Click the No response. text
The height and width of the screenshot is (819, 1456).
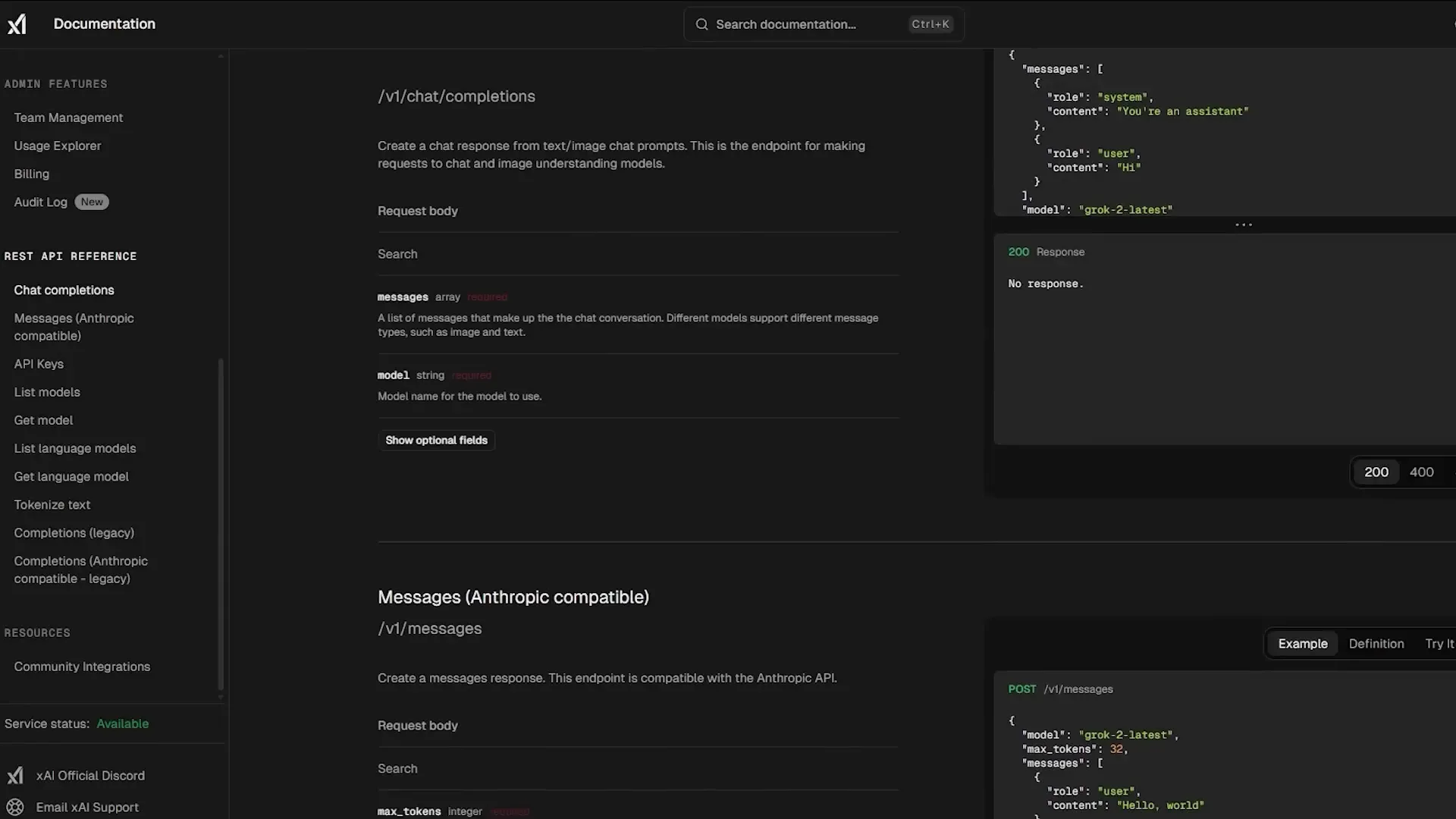1046,284
